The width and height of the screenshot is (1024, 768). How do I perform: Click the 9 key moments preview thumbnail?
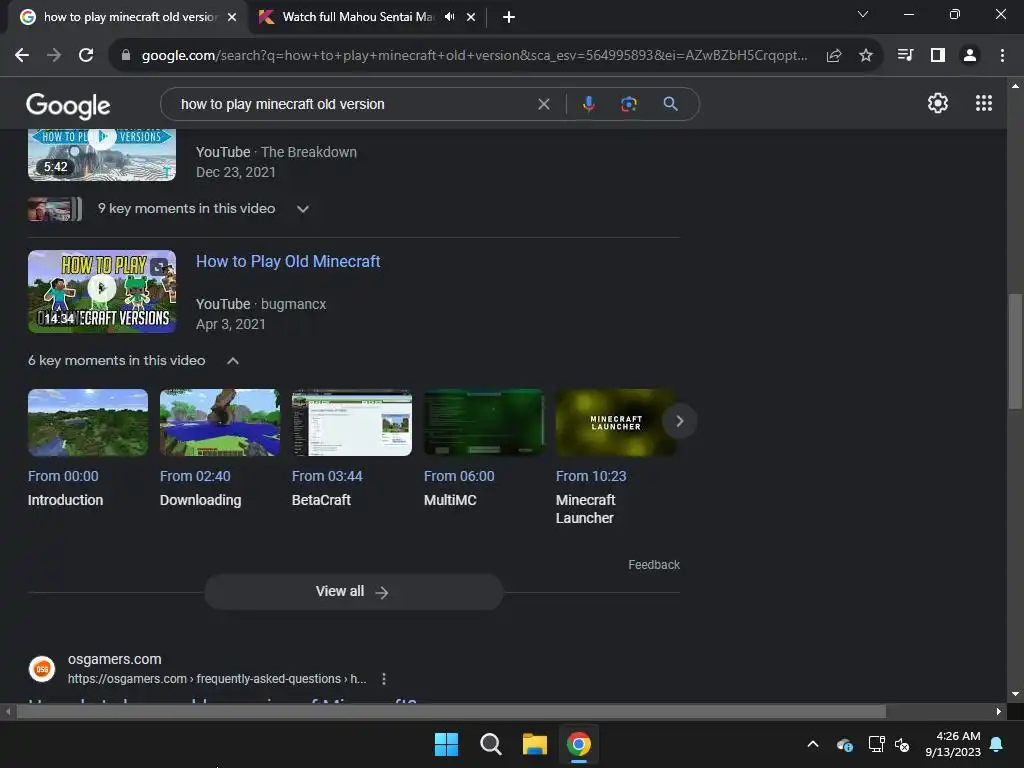click(x=55, y=209)
